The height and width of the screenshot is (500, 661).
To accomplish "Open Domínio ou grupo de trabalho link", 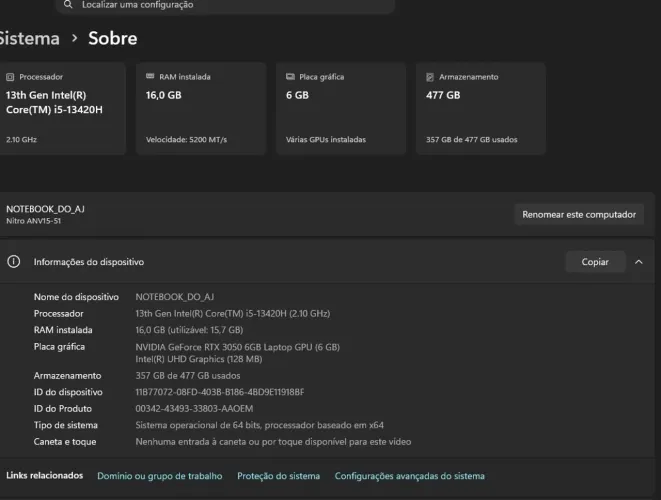I will click(x=160, y=476).
